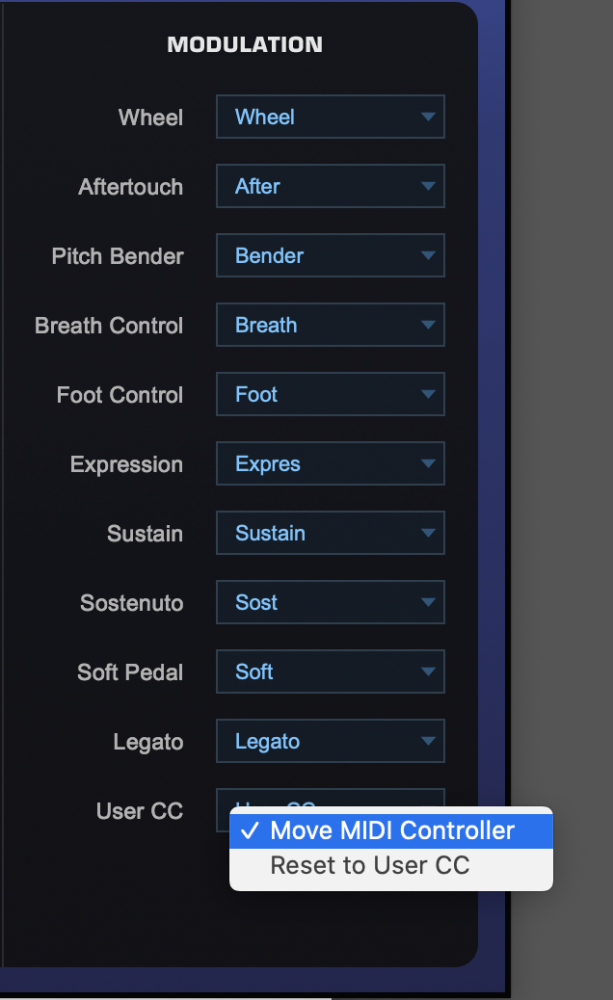Click the Legato dropdown arrow icon
Screen dimensions: 613x1000
coord(428,741)
